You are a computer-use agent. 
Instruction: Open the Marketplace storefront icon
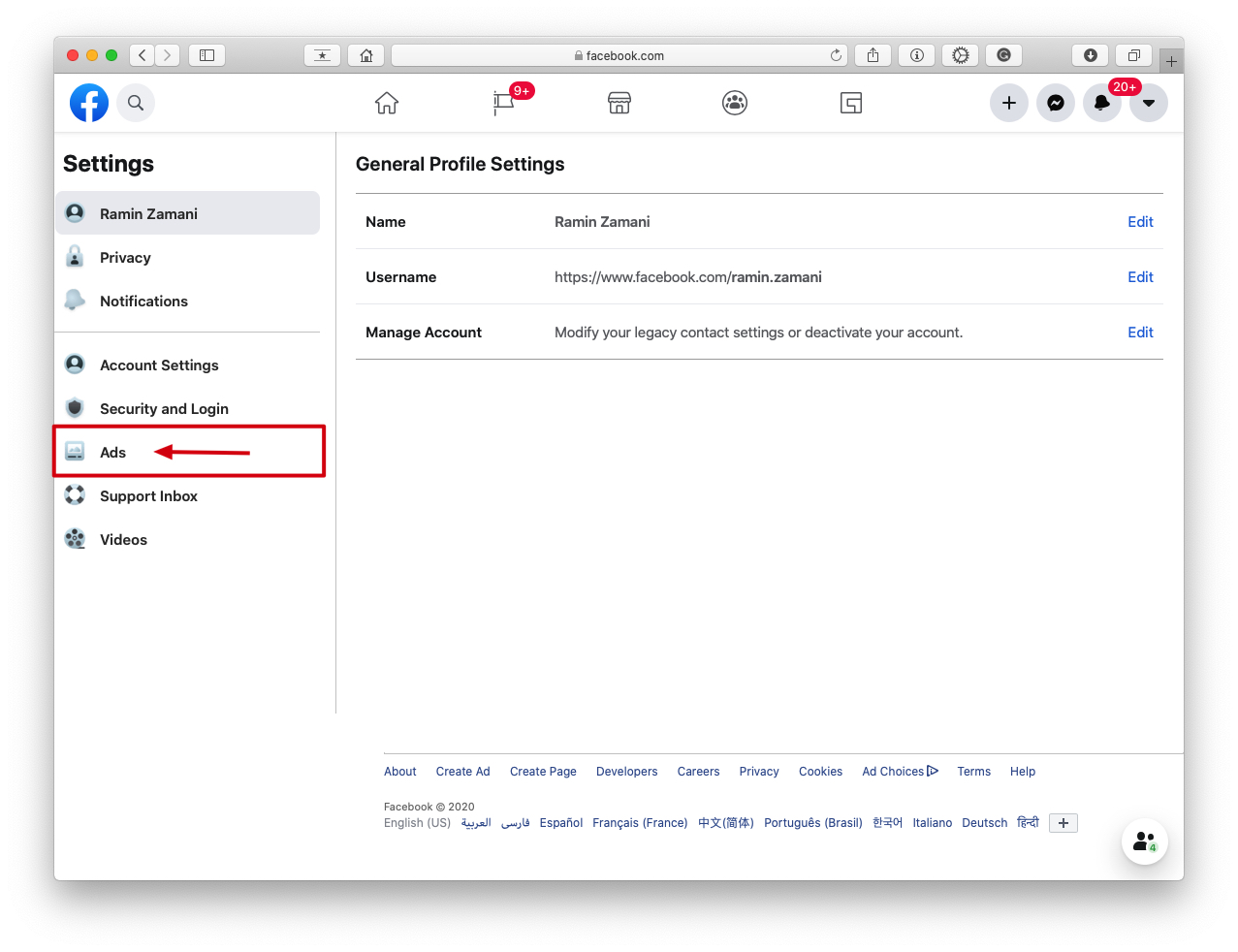click(619, 103)
